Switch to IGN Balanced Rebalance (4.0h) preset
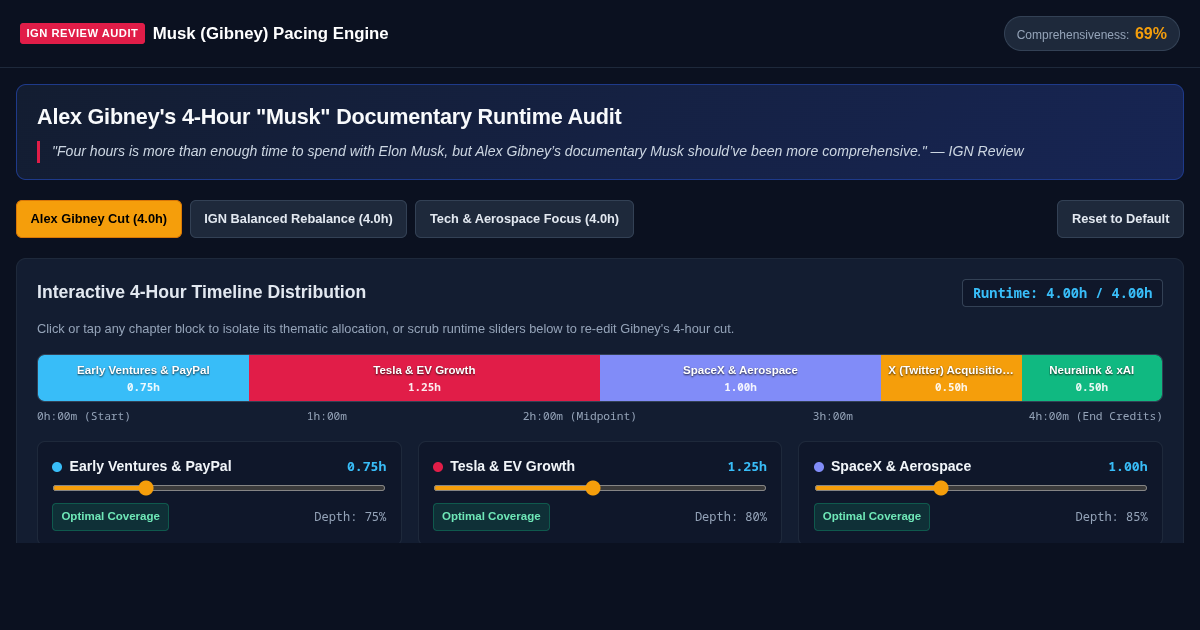This screenshot has width=1200, height=630. pos(298,219)
